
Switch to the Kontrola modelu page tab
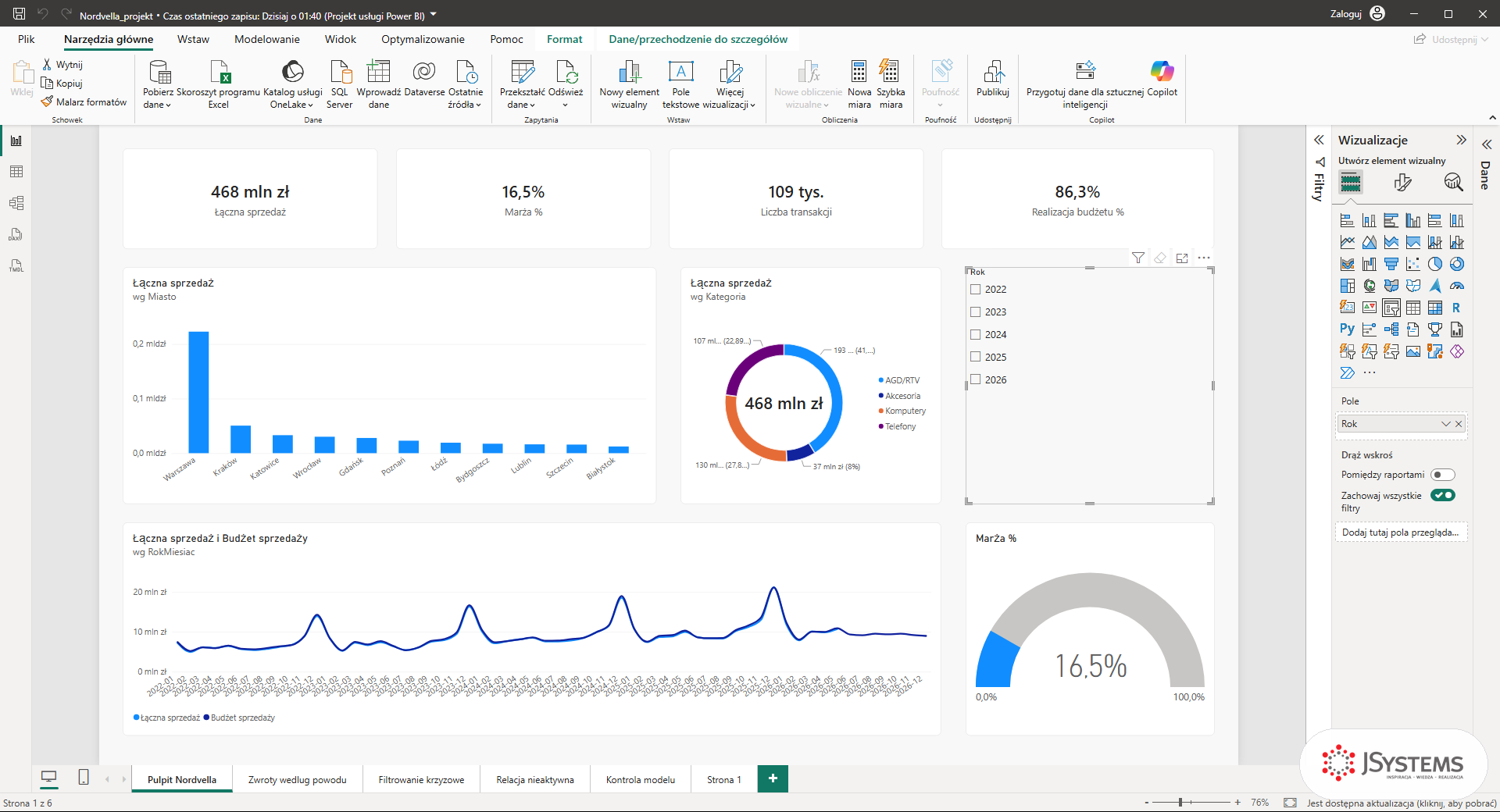click(x=641, y=779)
